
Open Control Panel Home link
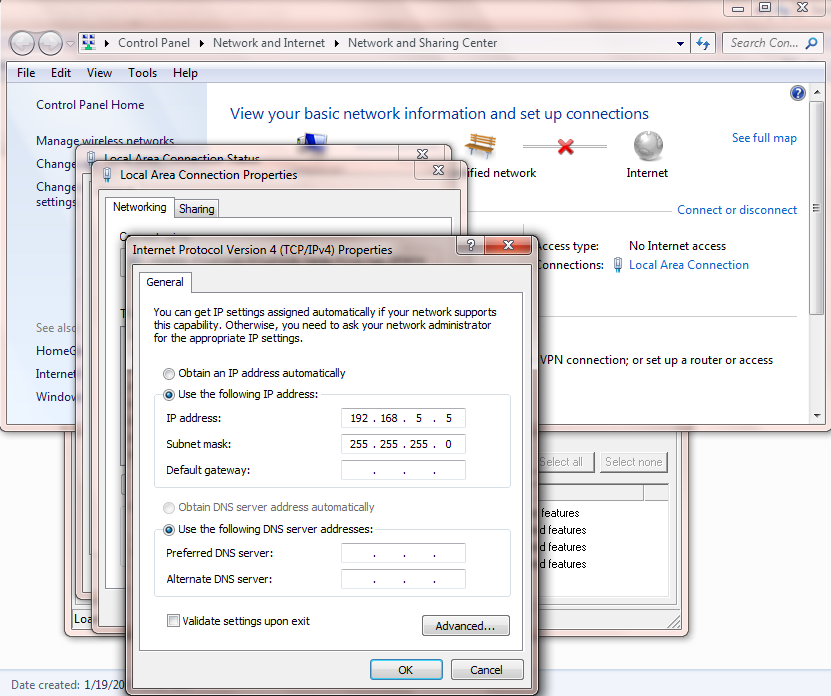pos(90,105)
